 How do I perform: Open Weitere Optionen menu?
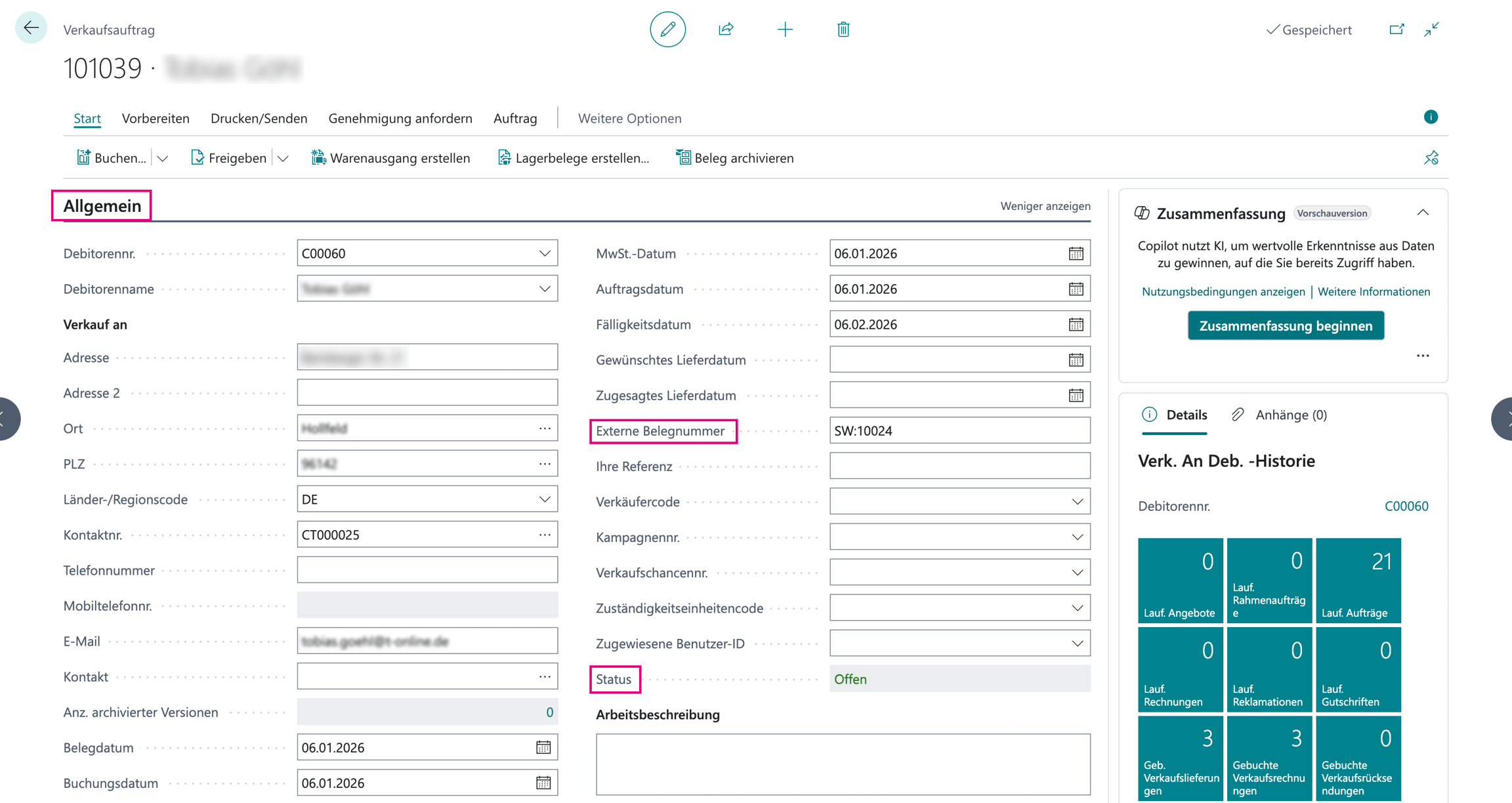pyautogui.click(x=630, y=118)
